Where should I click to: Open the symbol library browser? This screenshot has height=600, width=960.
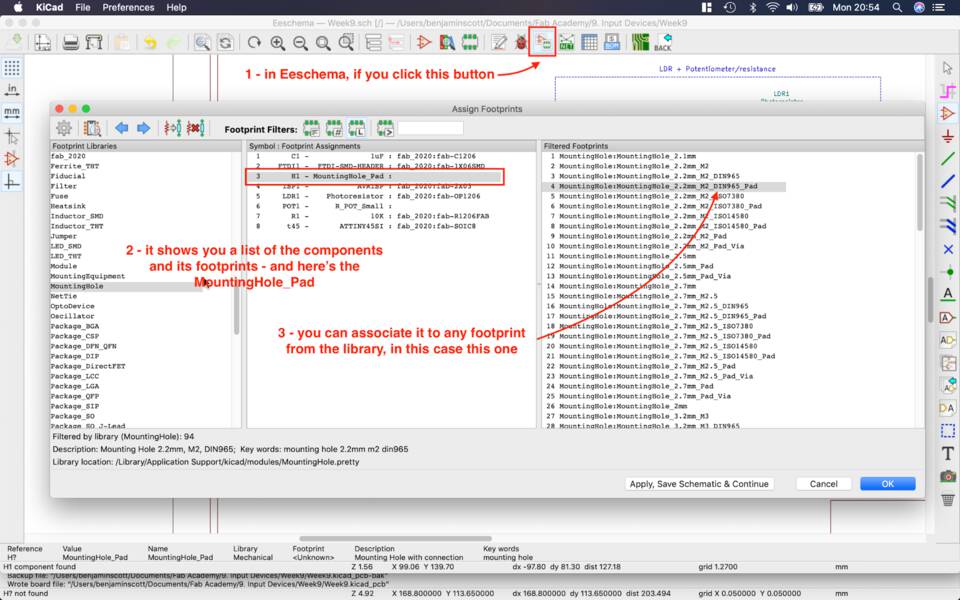447,42
